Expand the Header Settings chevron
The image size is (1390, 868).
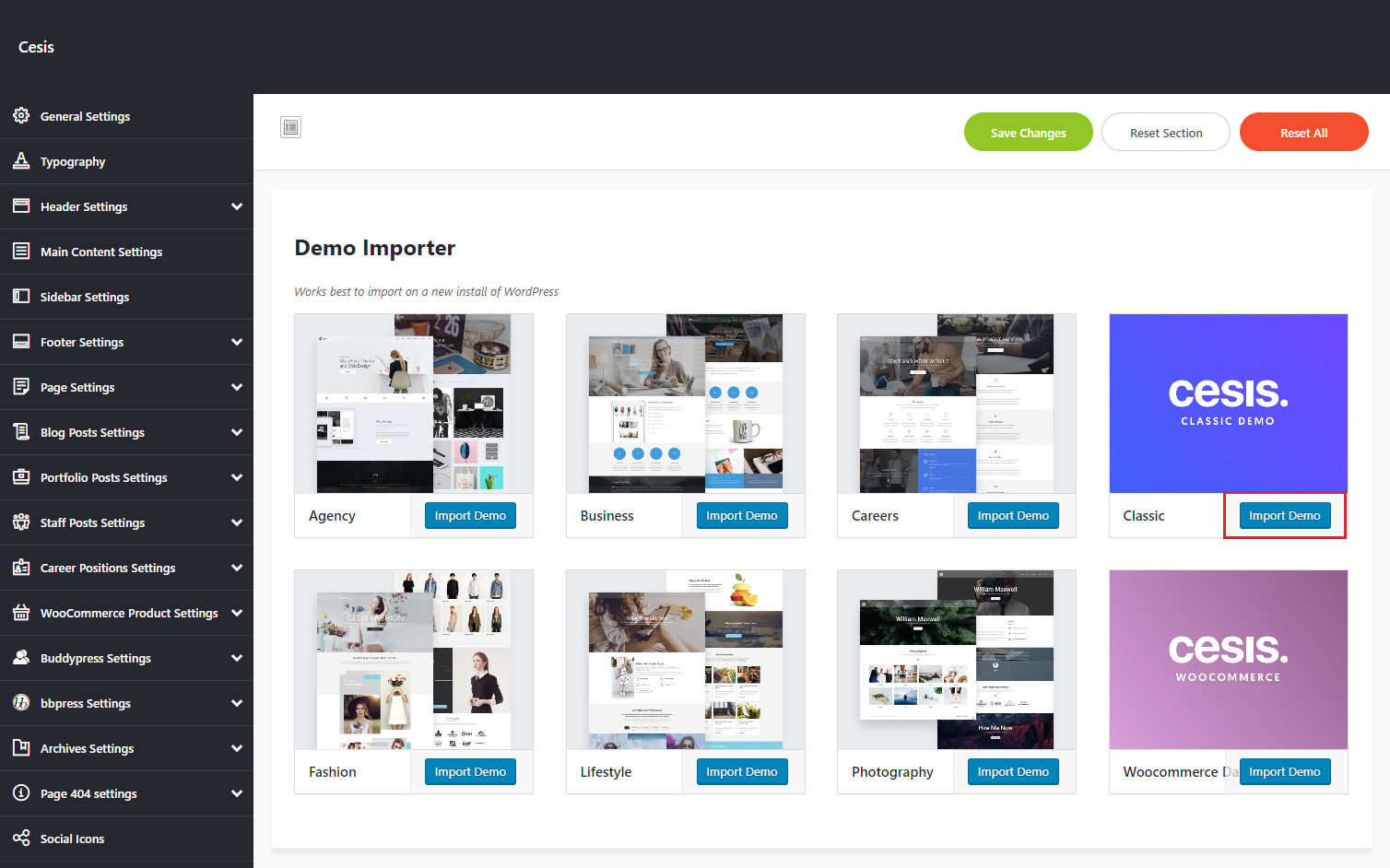point(237,206)
